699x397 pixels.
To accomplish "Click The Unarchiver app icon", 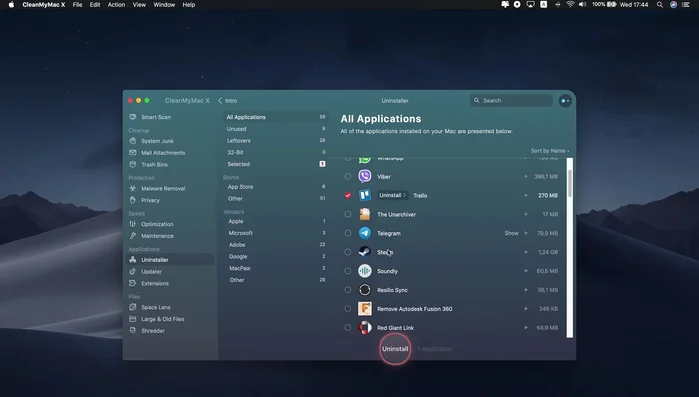I will tap(365, 214).
